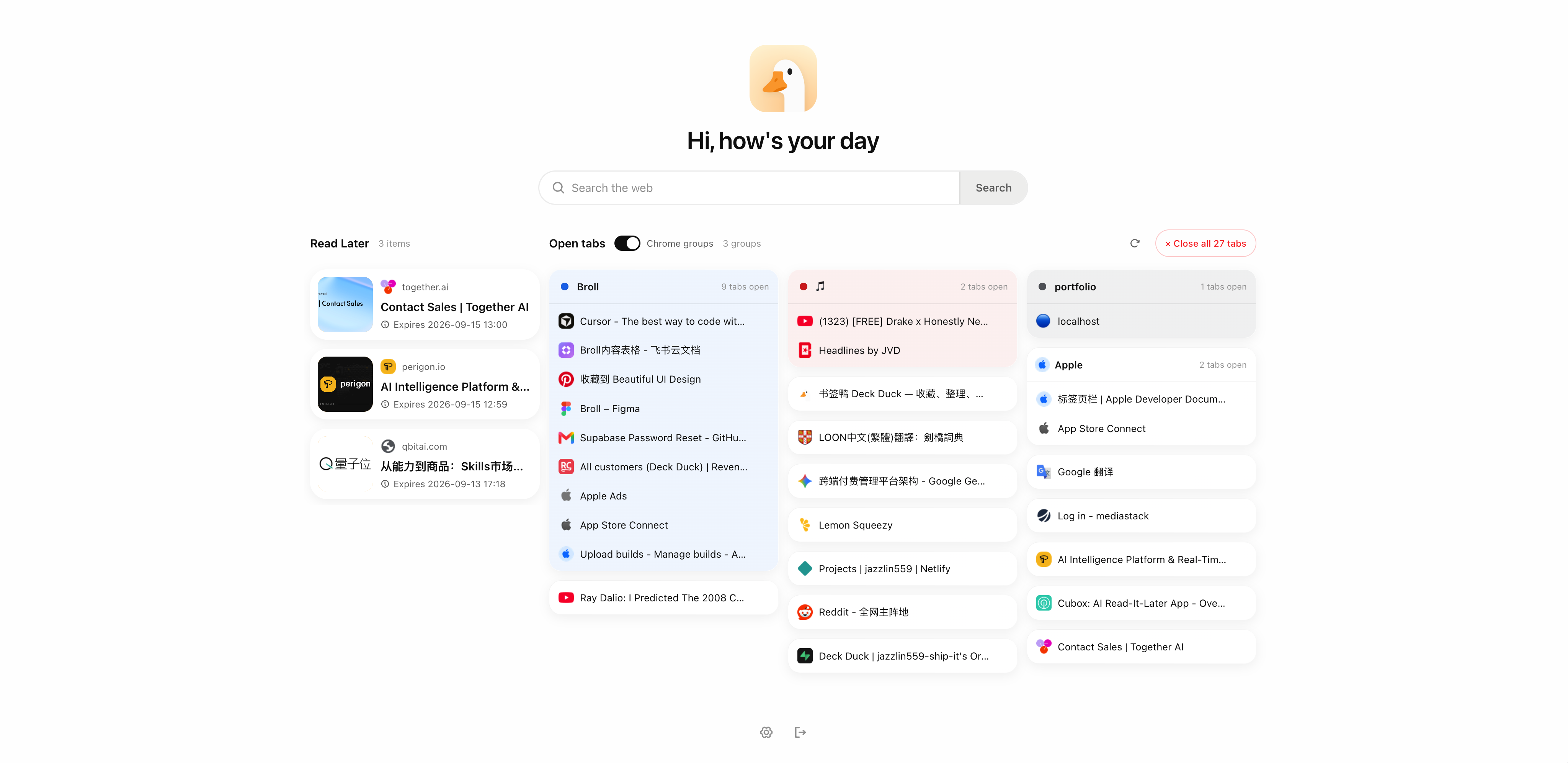Switch to Cursor - The best way tab
This screenshot has height=763, width=1568.
tap(663, 321)
